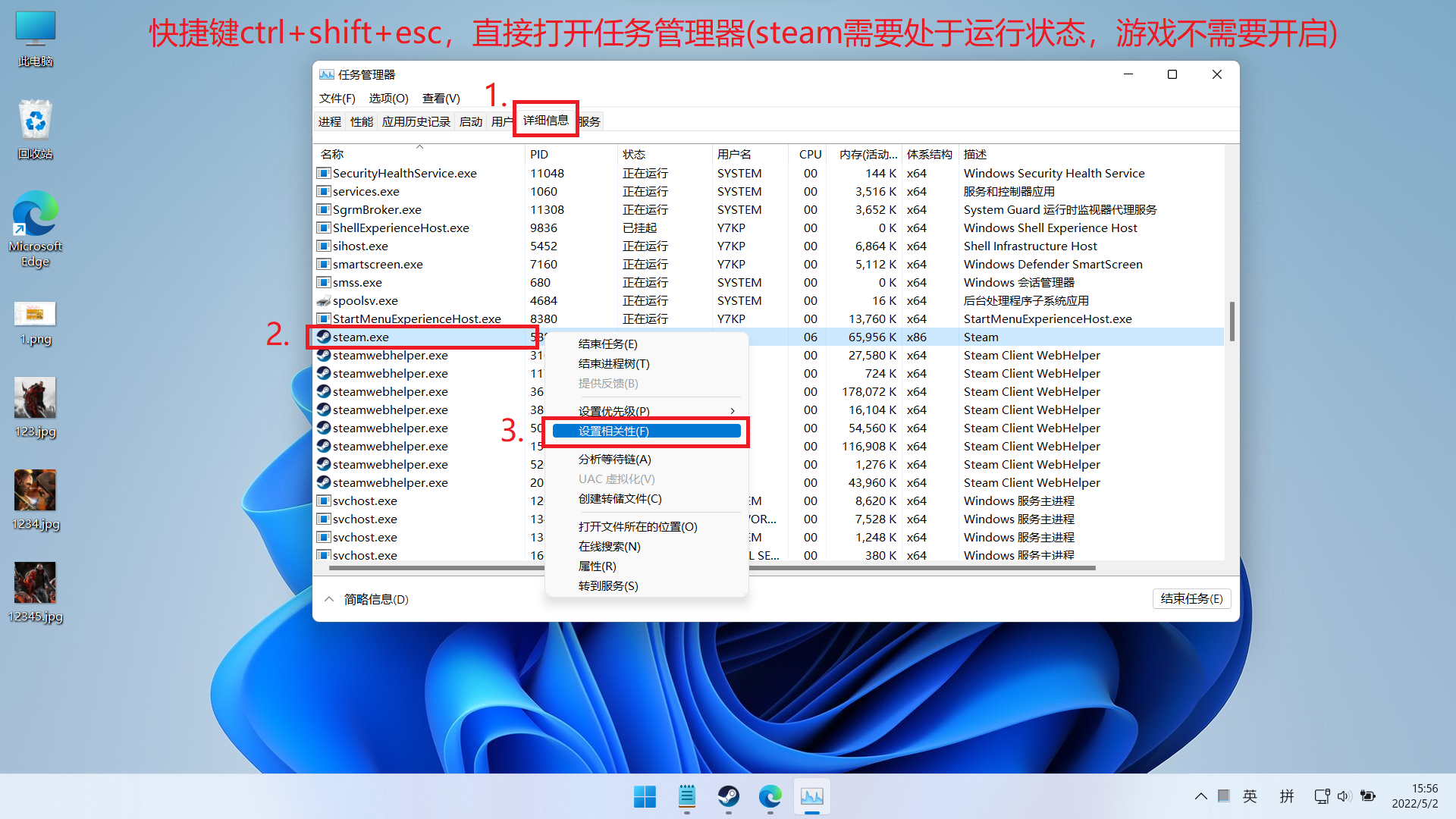Open Microsoft Edge taskbar icon
The height and width of the screenshot is (819, 1456).
pos(770,796)
